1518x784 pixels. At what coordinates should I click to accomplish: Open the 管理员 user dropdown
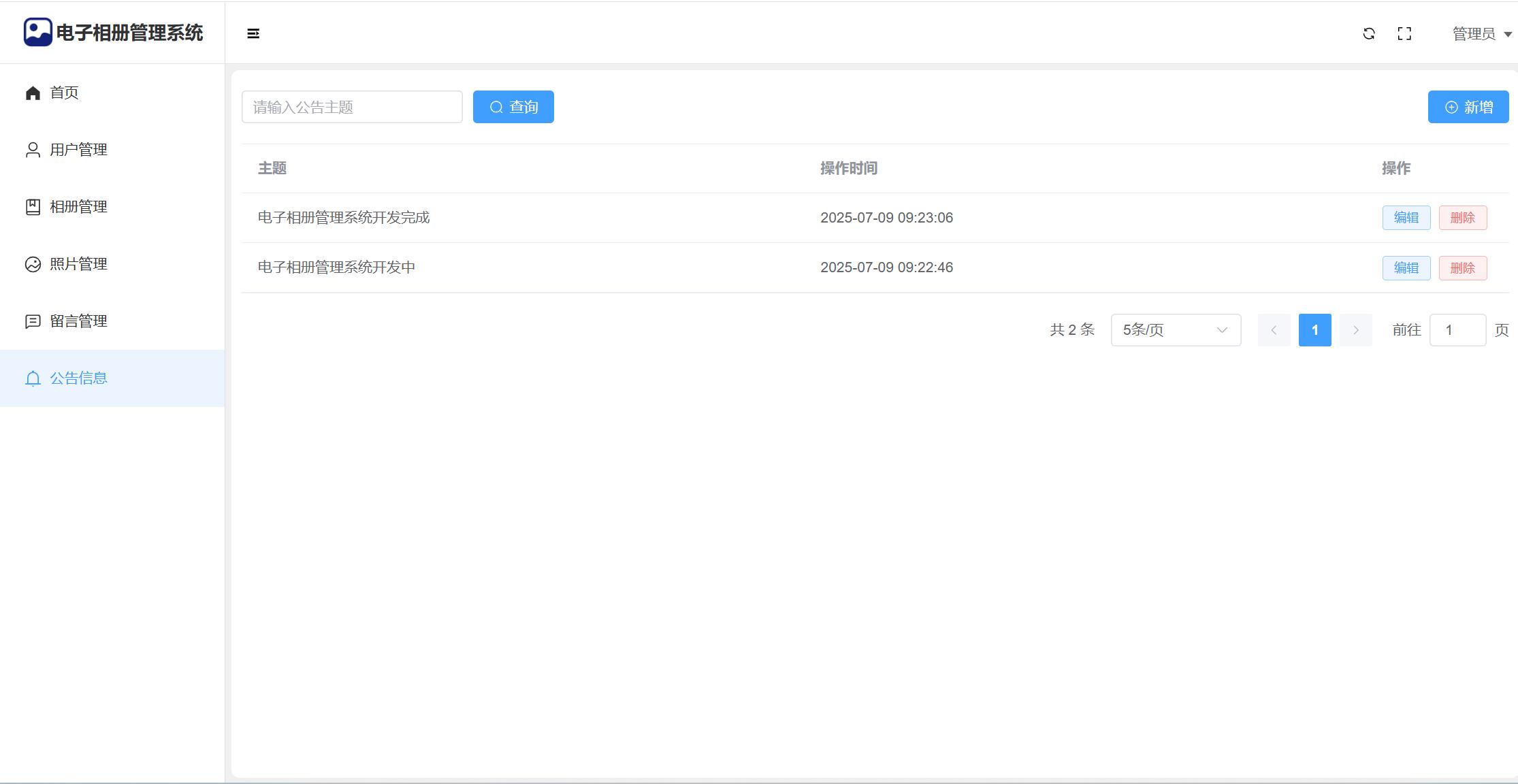(1481, 33)
